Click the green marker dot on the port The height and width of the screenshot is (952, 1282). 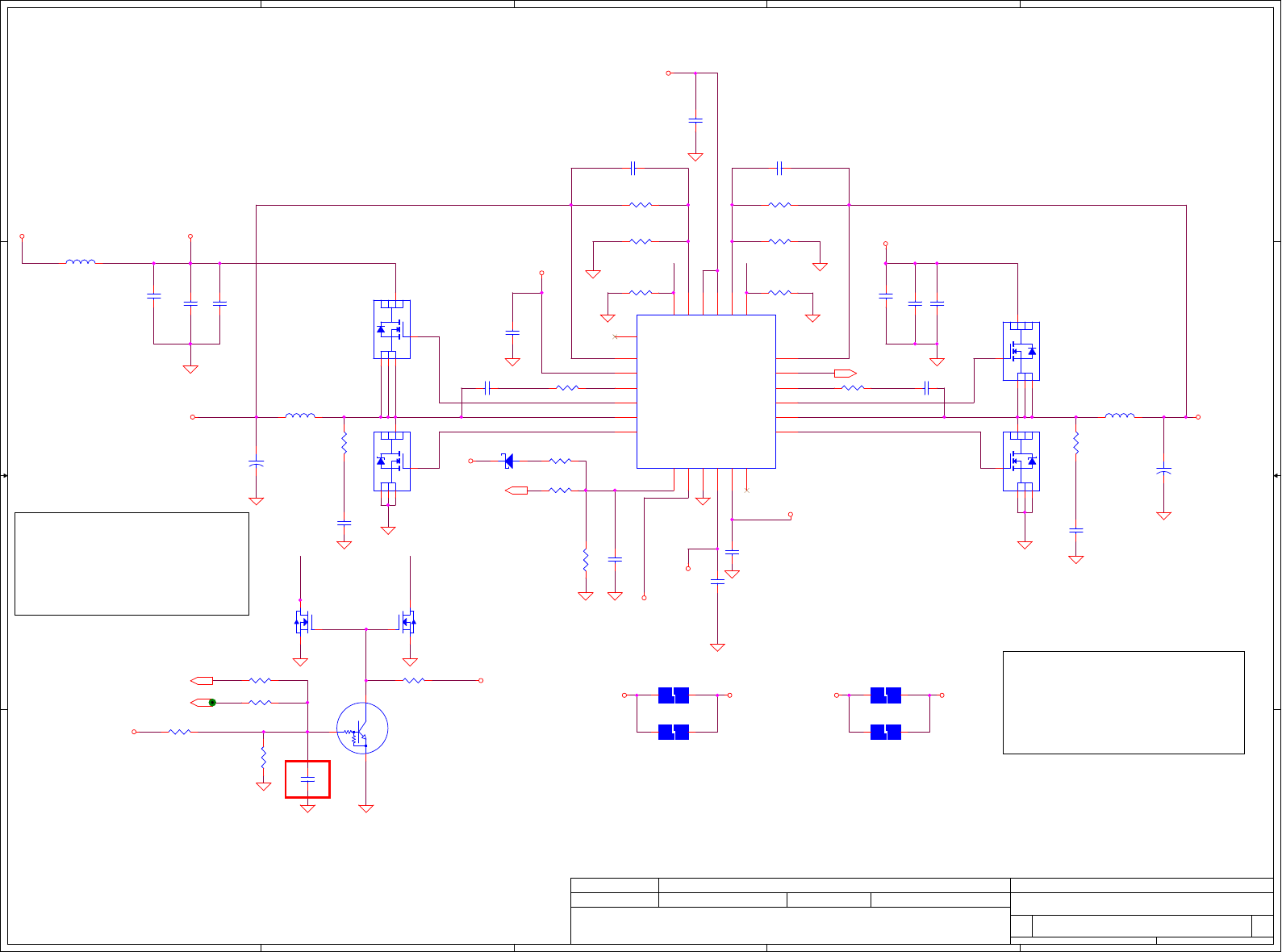[212, 703]
